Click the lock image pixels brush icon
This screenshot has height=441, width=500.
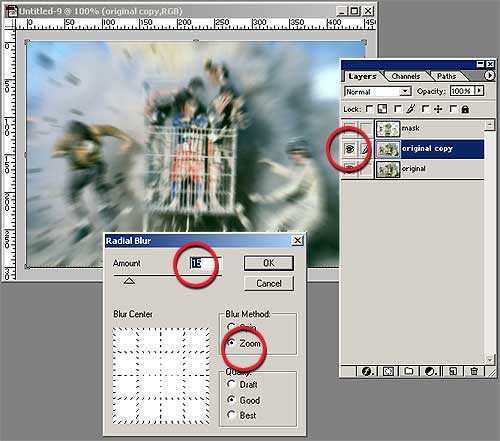pos(411,109)
